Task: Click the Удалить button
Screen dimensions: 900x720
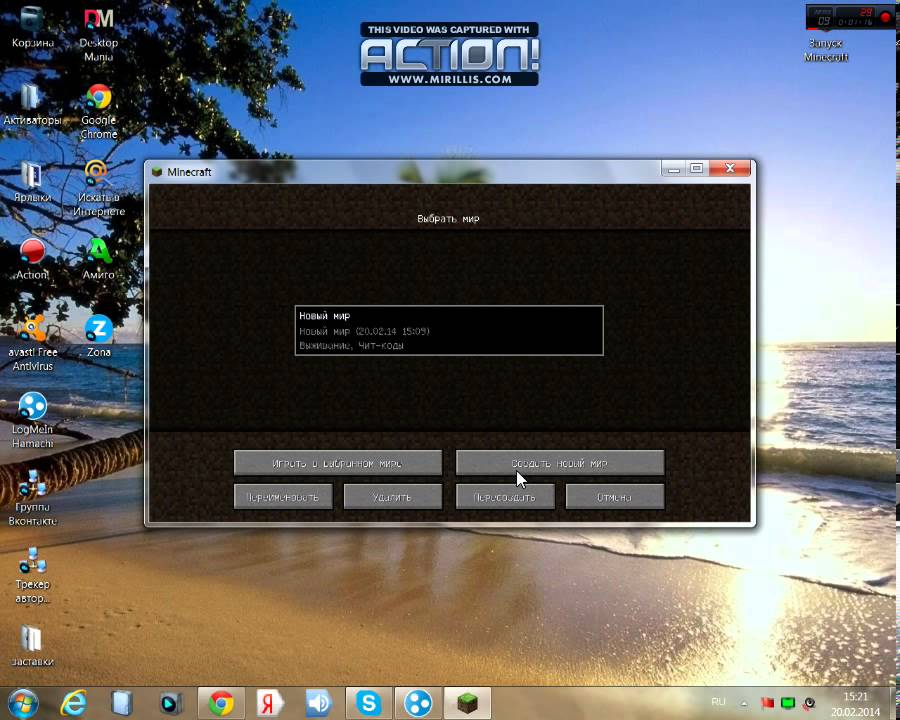Action: click(x=393, y=497)
